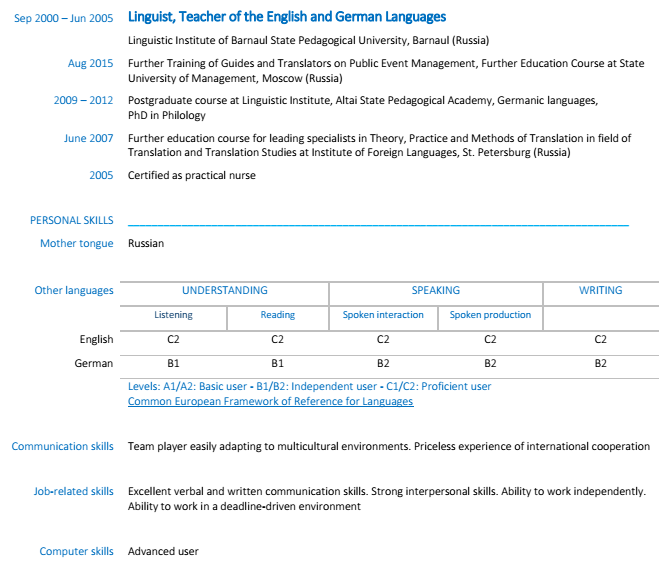Click the German row label

[x=94, y=363]
